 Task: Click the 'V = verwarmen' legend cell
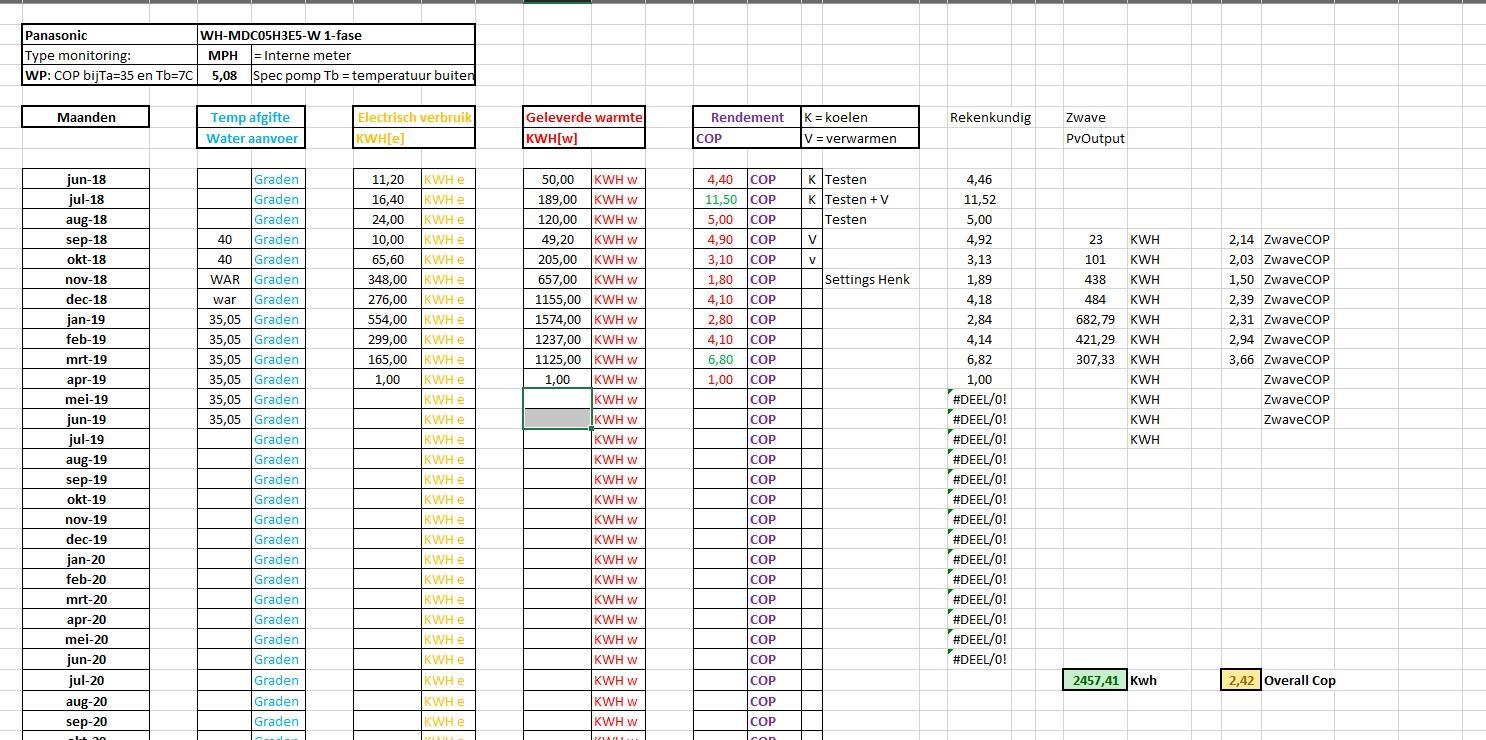860,139
